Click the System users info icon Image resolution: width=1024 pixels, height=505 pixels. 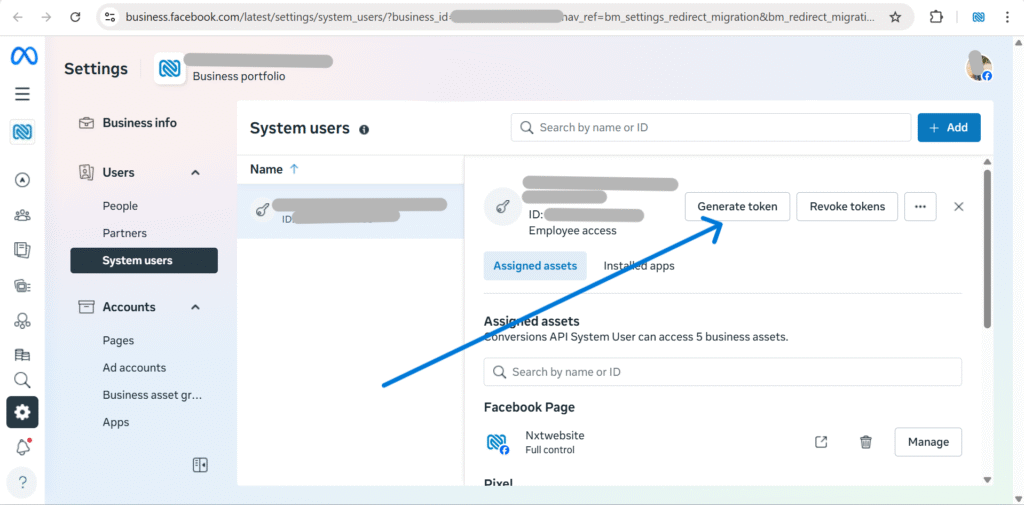pos(364,129)
